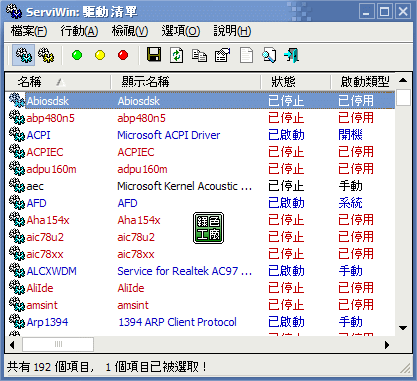Select the abp480n5 name entry
Viewport: 417px width, 381px height.
tap(51, 118)
